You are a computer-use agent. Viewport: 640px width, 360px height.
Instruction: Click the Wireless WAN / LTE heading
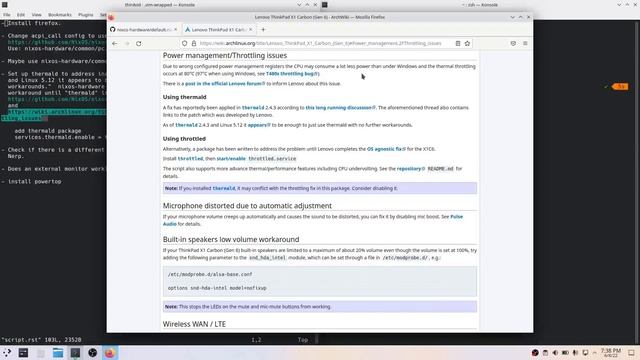point(194,324)
